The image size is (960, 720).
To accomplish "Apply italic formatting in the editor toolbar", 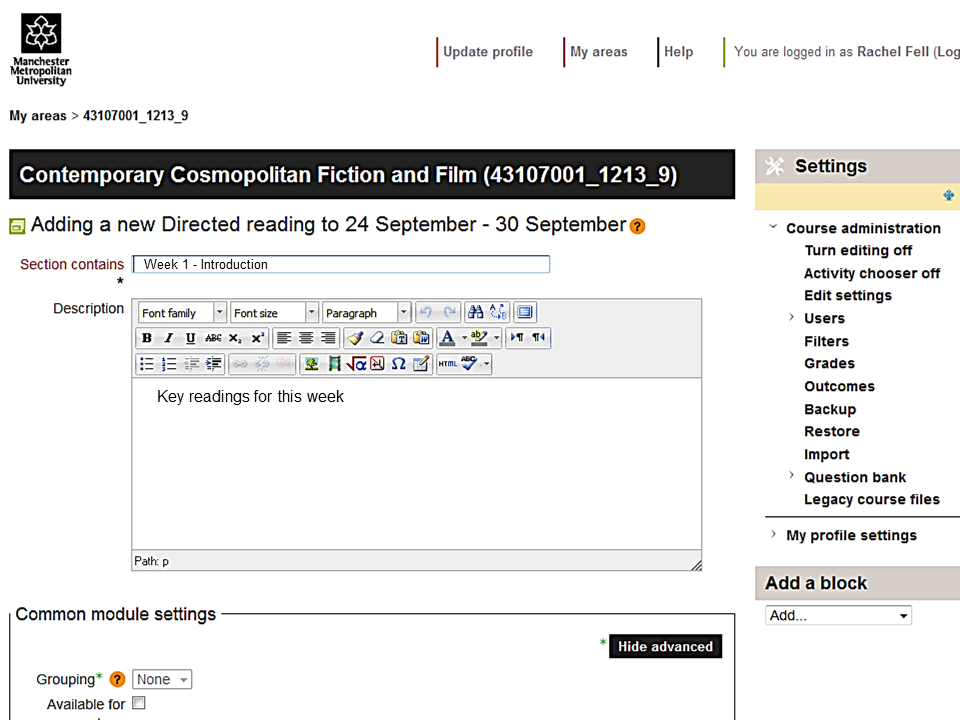I will pyautogui.click(x=168, y=338).
